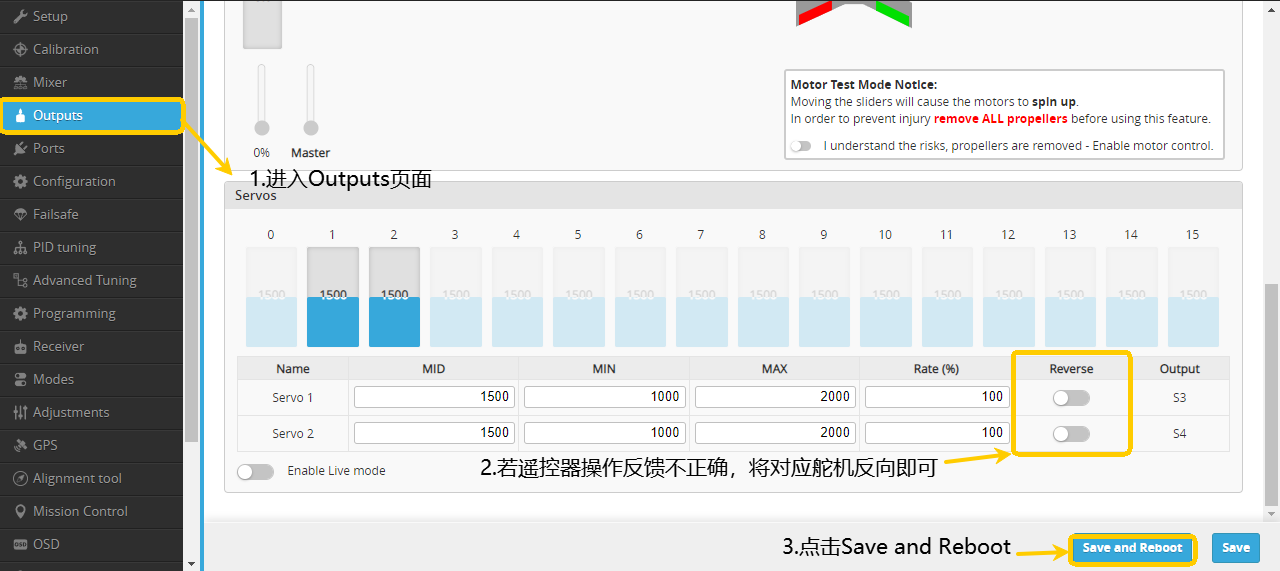Click the Mission Control pin icon
Image resolution: width=1280 pixels, height=571 pixels.
(20, 511)
